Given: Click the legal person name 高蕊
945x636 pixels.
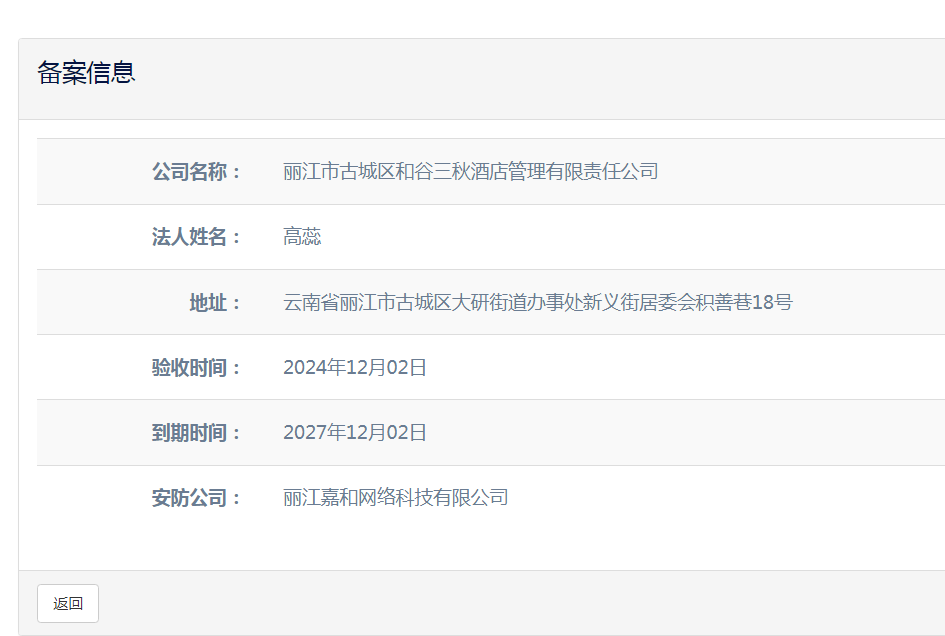Looking at the screenshot, I should (x=302, y=237).
